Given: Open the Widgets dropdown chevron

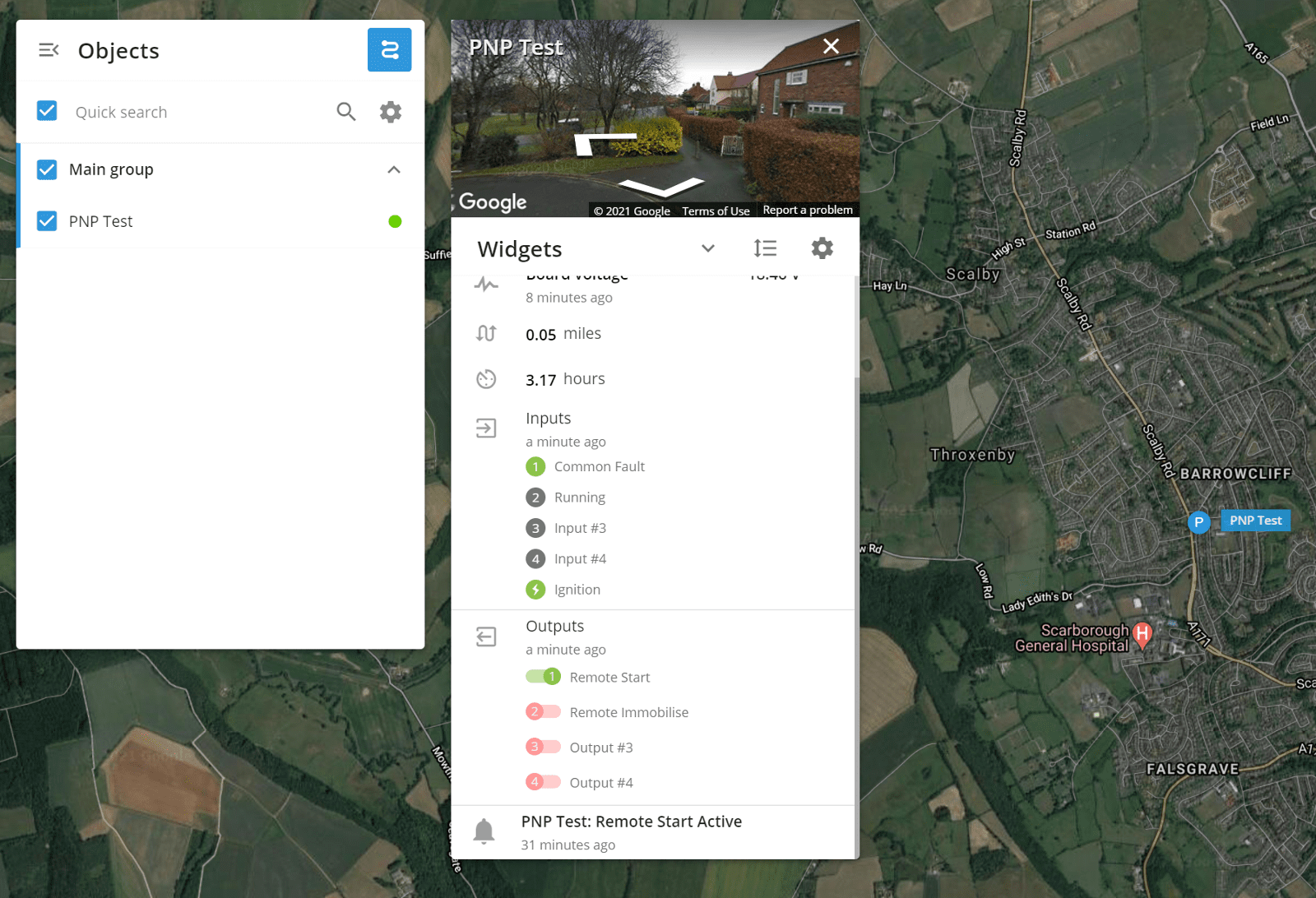Looking at the screenshot, I should coord(708,248).
